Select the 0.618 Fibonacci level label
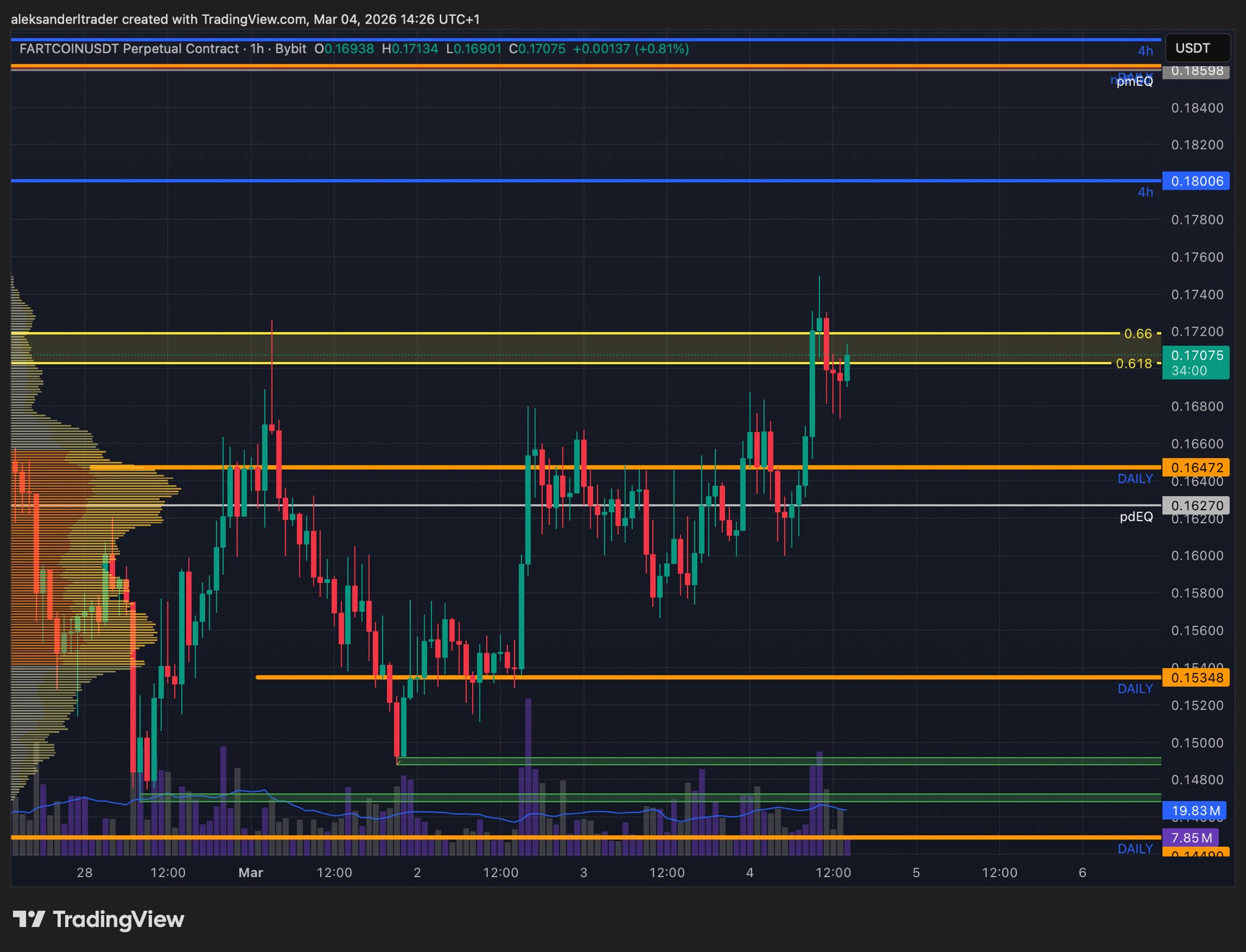Screen dimensions: 1246x952 pos(1133,363)
